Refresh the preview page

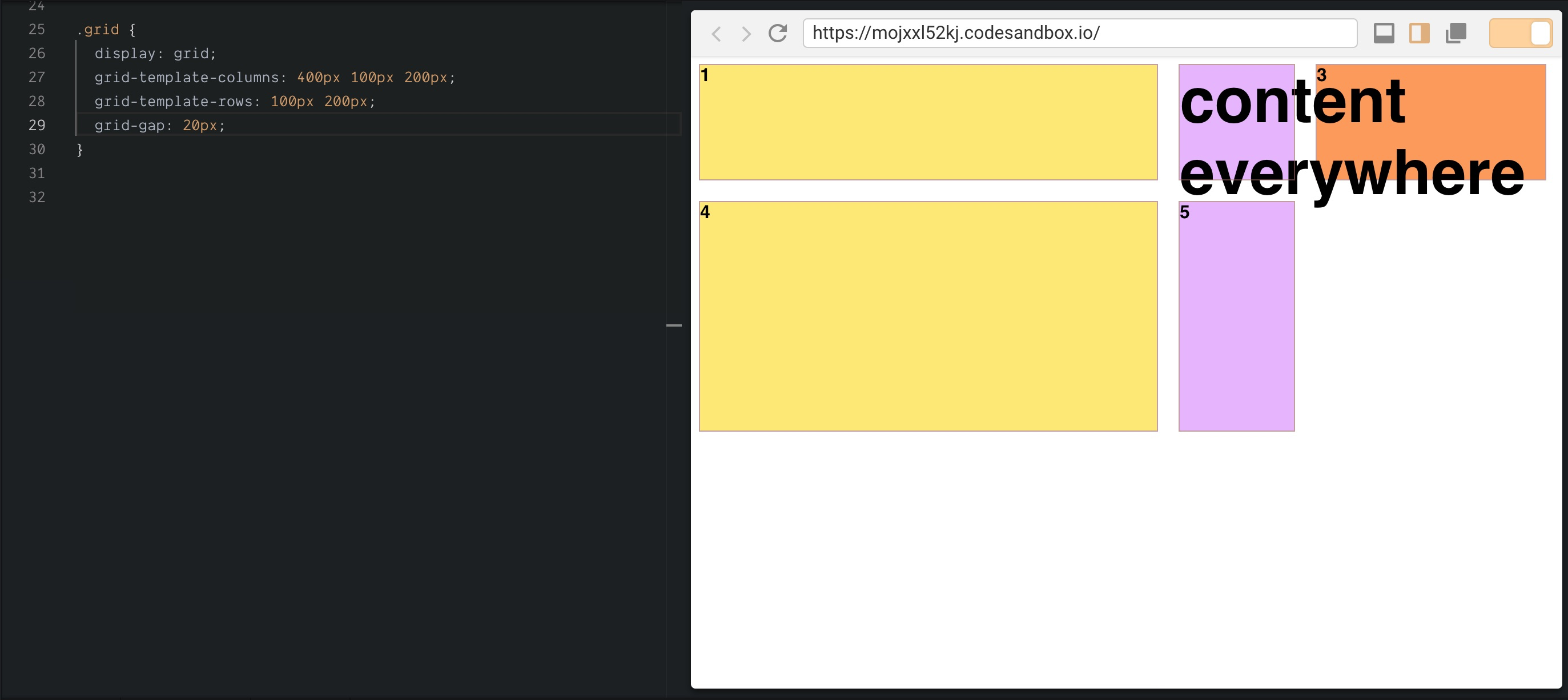pyautogui.click(x=778, y=34)
